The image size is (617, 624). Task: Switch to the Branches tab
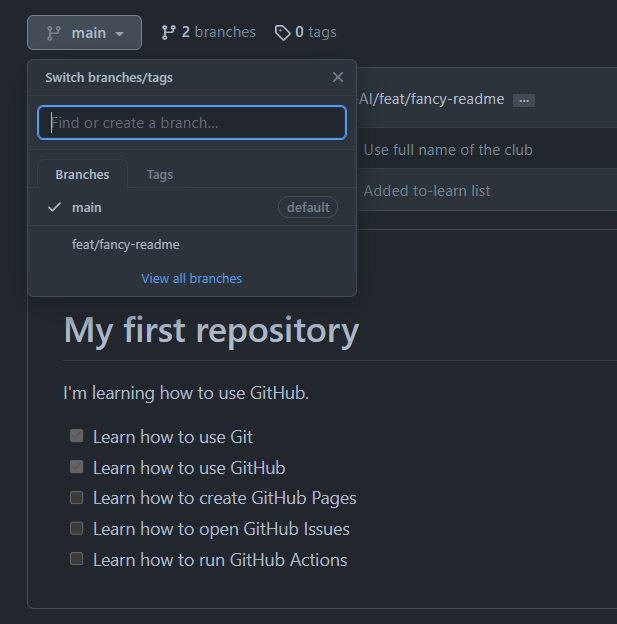82,174
